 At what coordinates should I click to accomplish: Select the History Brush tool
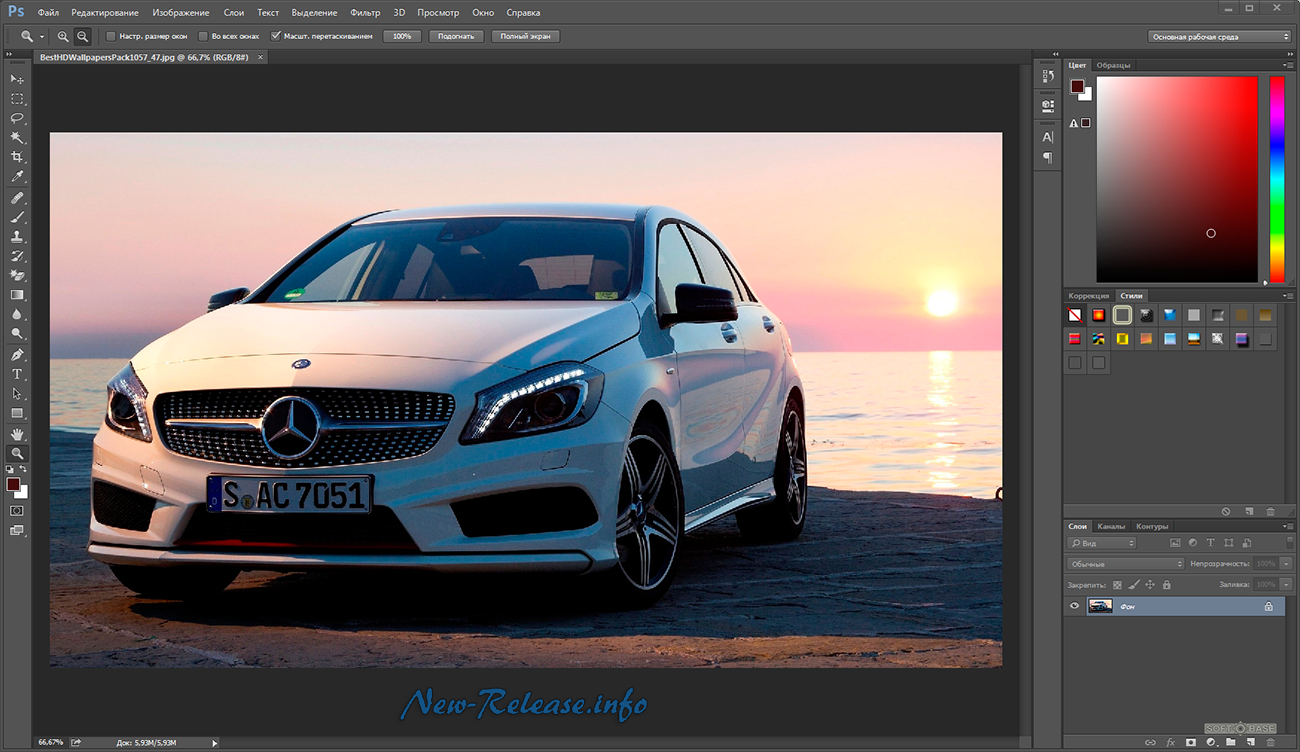click(x=17, y=256)
